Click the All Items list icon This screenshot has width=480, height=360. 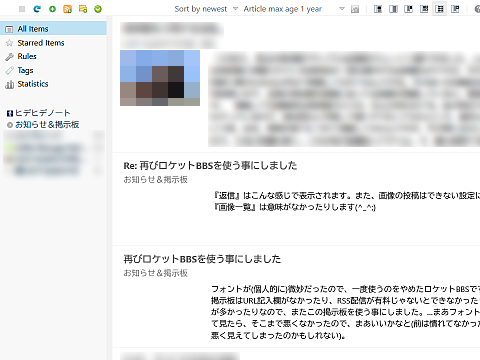pos(9,29)
